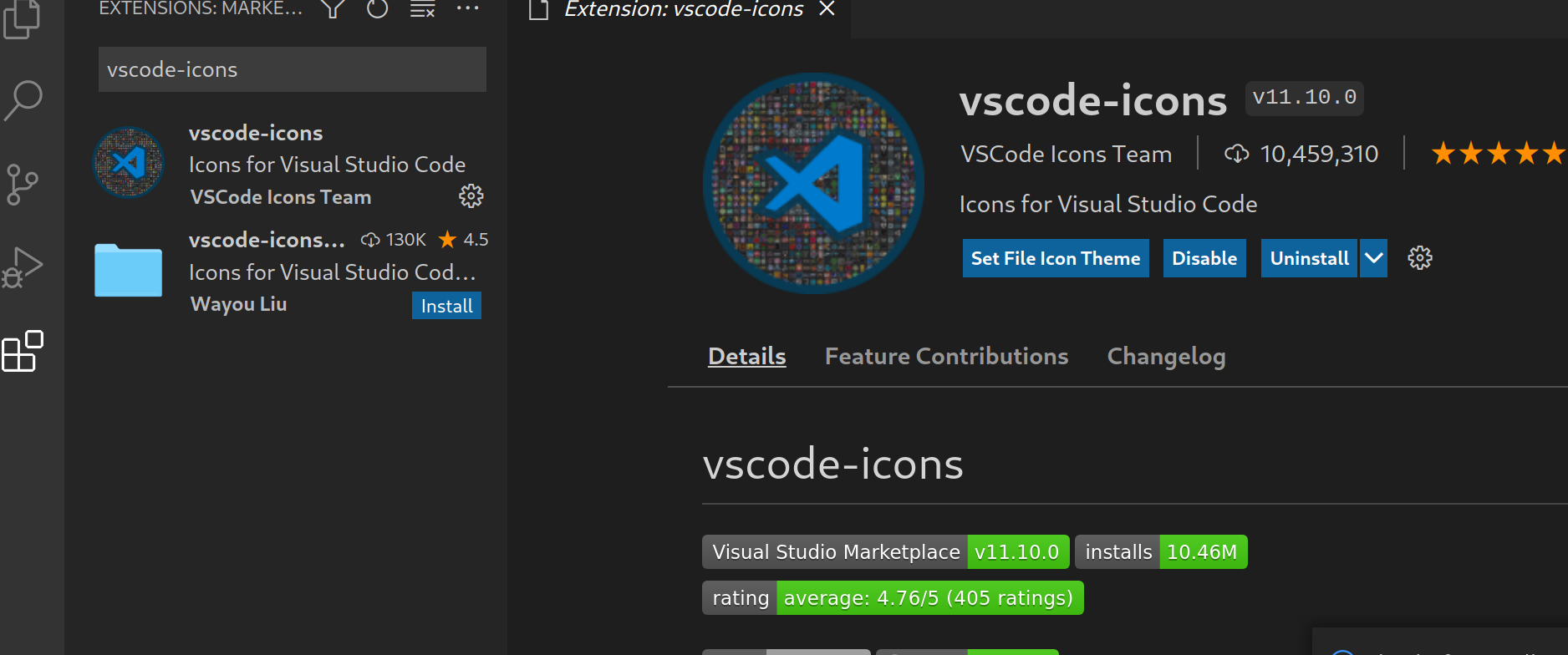Open the Search view icon
The width and height of the screenshot is (1568, 655).
click(23, 100)
